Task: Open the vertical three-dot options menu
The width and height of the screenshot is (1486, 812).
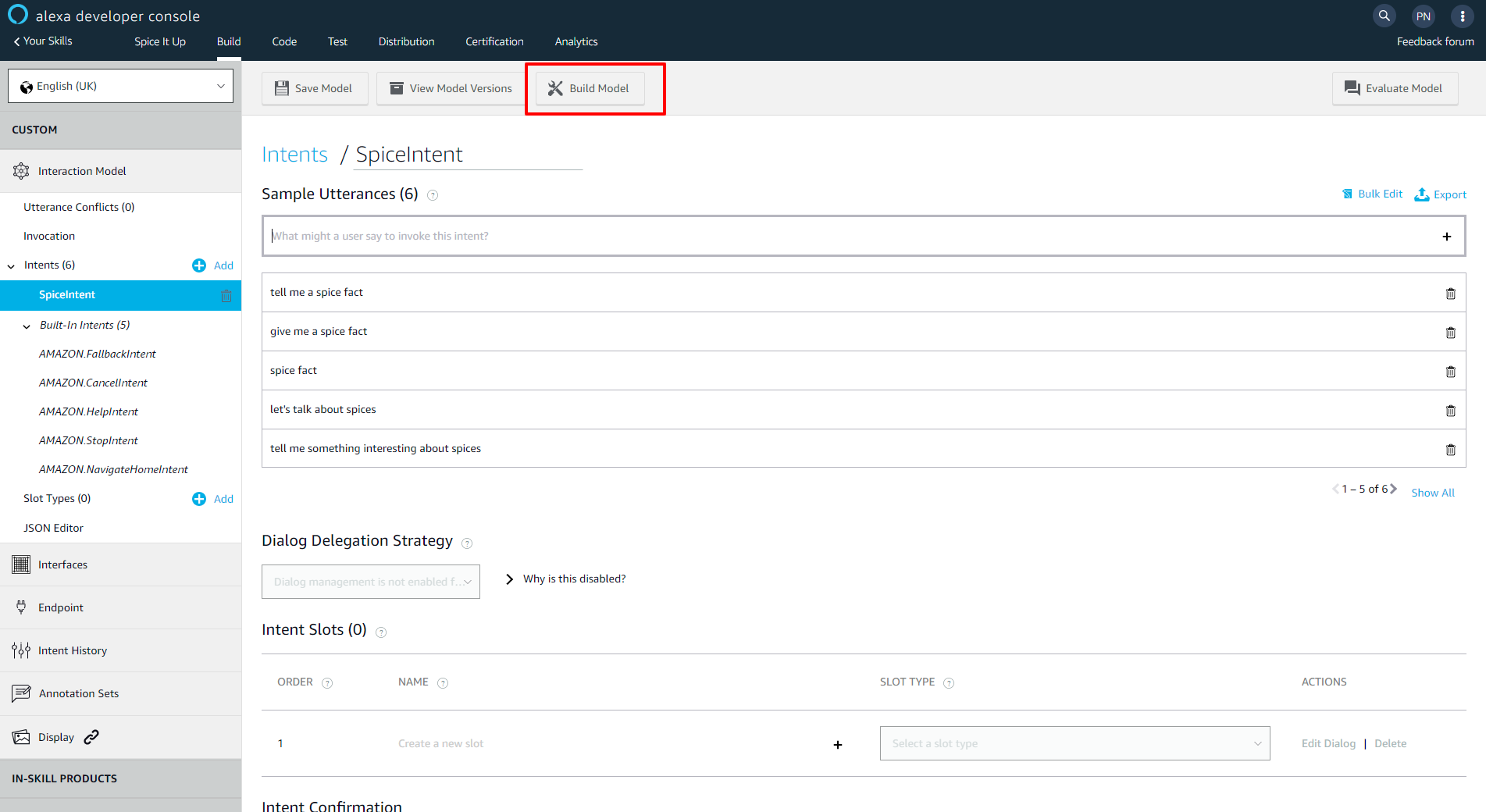Action: tap(1463, 16)
